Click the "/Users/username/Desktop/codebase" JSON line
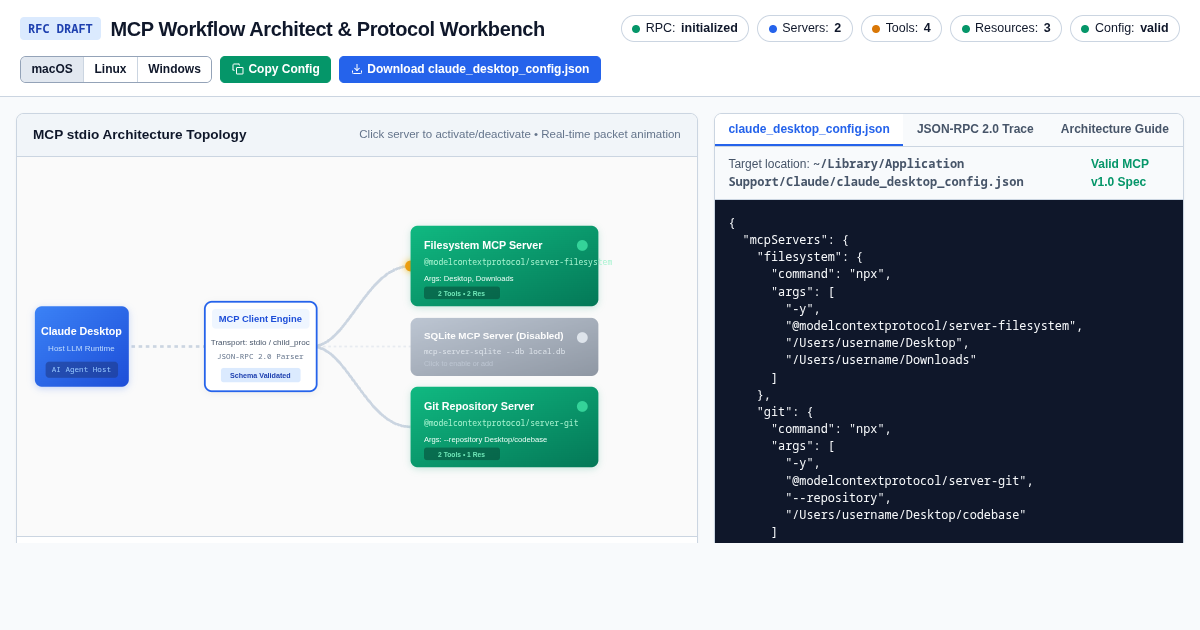The height and width of the screenshot is (630, 1200). coord(906,515)
